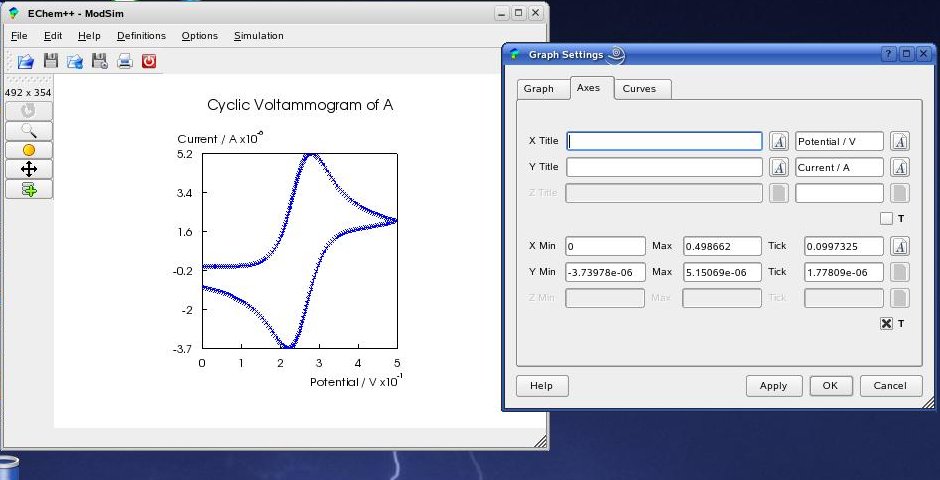Click the Y Max field showing 5.15069e-06
Screen dimensions: 940x480
coord(722,271)
